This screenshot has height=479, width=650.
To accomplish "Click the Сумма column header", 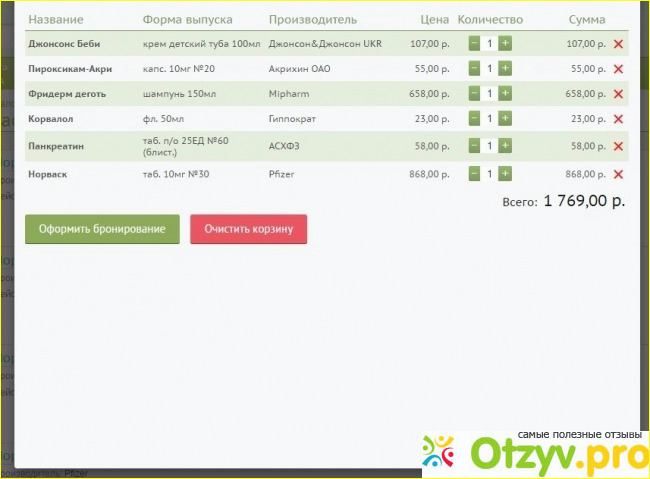I will (587, 19).
